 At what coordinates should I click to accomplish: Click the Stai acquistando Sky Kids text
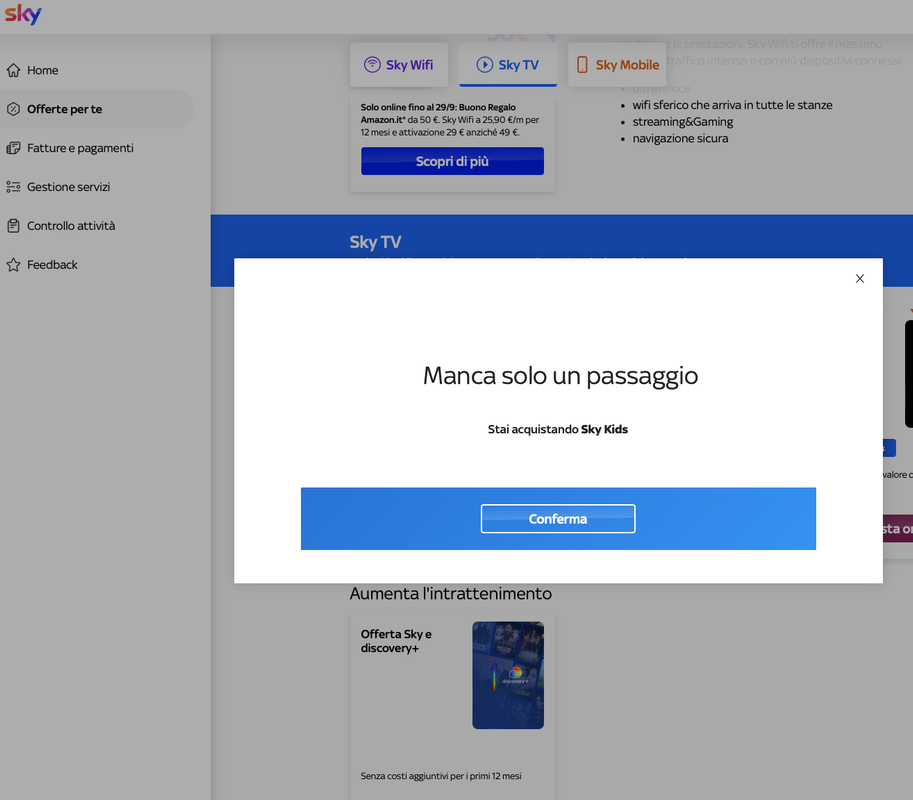[558, 429]
